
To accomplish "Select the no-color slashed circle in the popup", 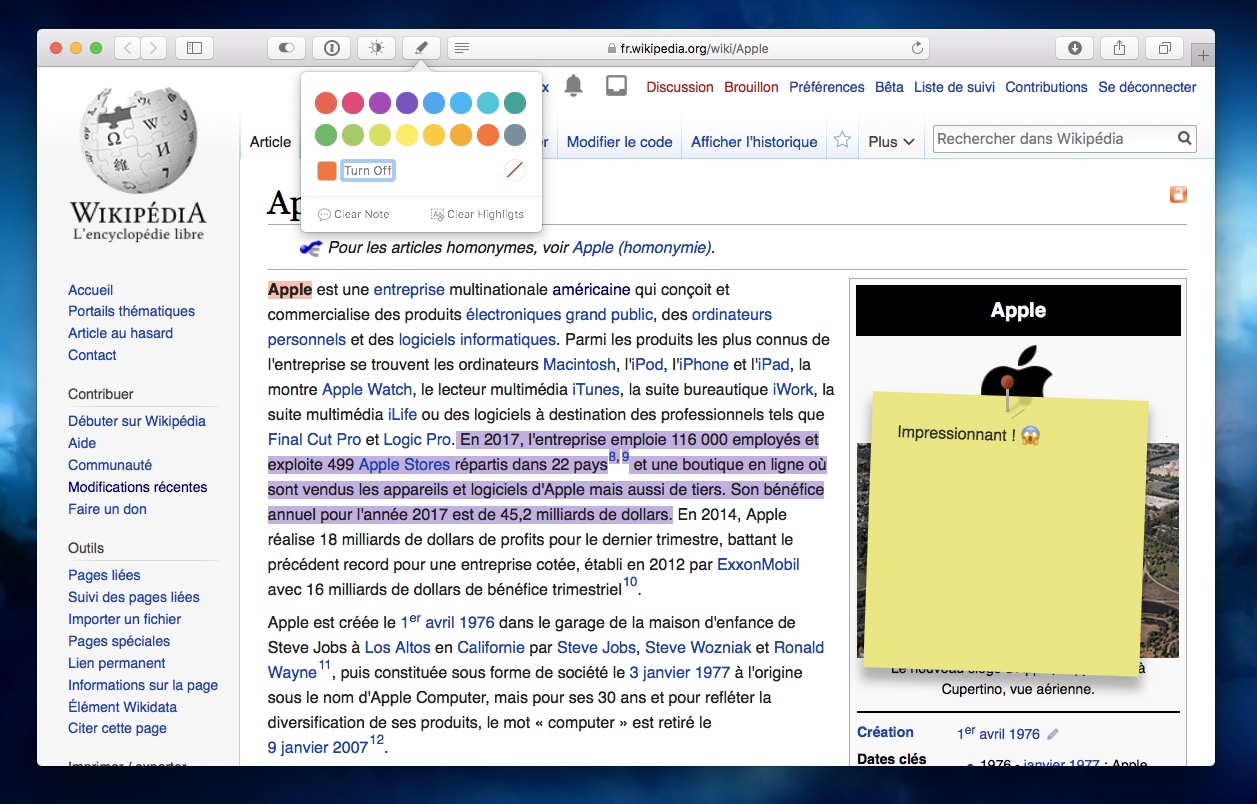I will point(515,171).
